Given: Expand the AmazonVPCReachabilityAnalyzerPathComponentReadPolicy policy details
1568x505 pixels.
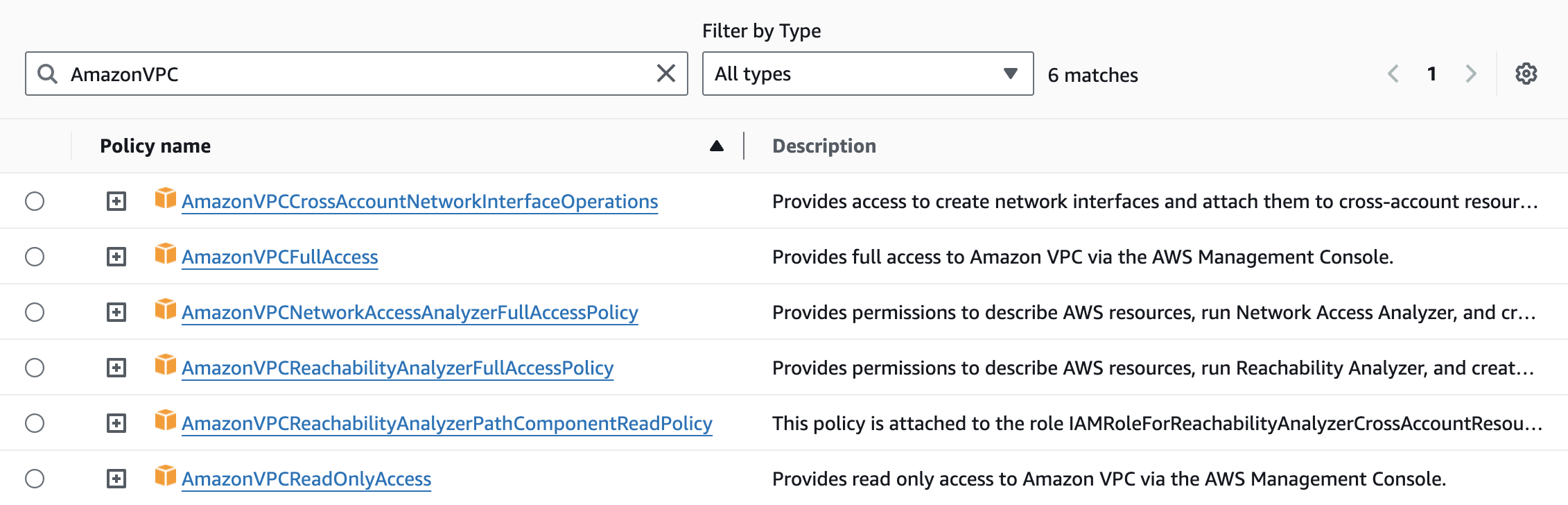Looking at the screenshot, I should 116,423.
